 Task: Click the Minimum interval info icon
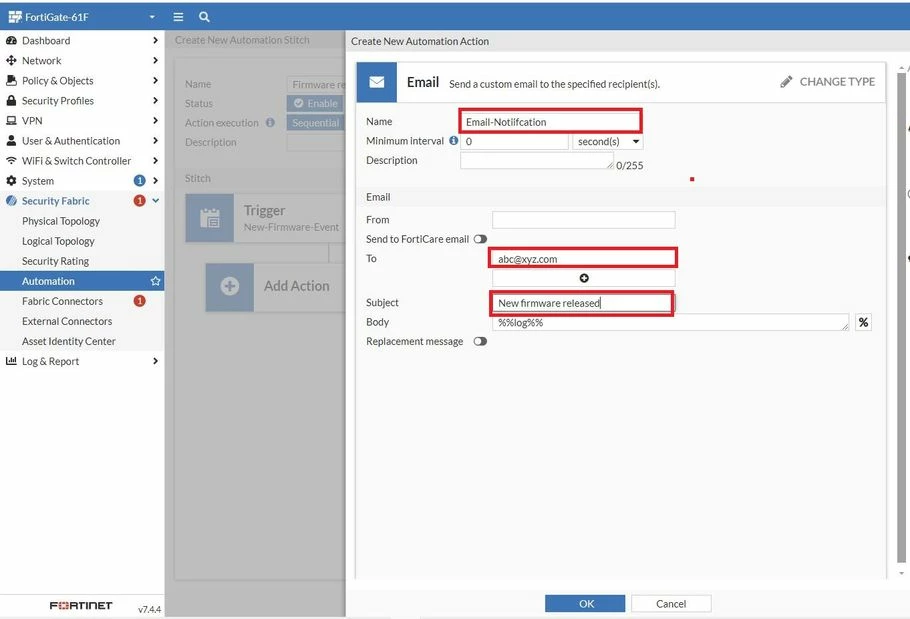click(x=453, y=140)
